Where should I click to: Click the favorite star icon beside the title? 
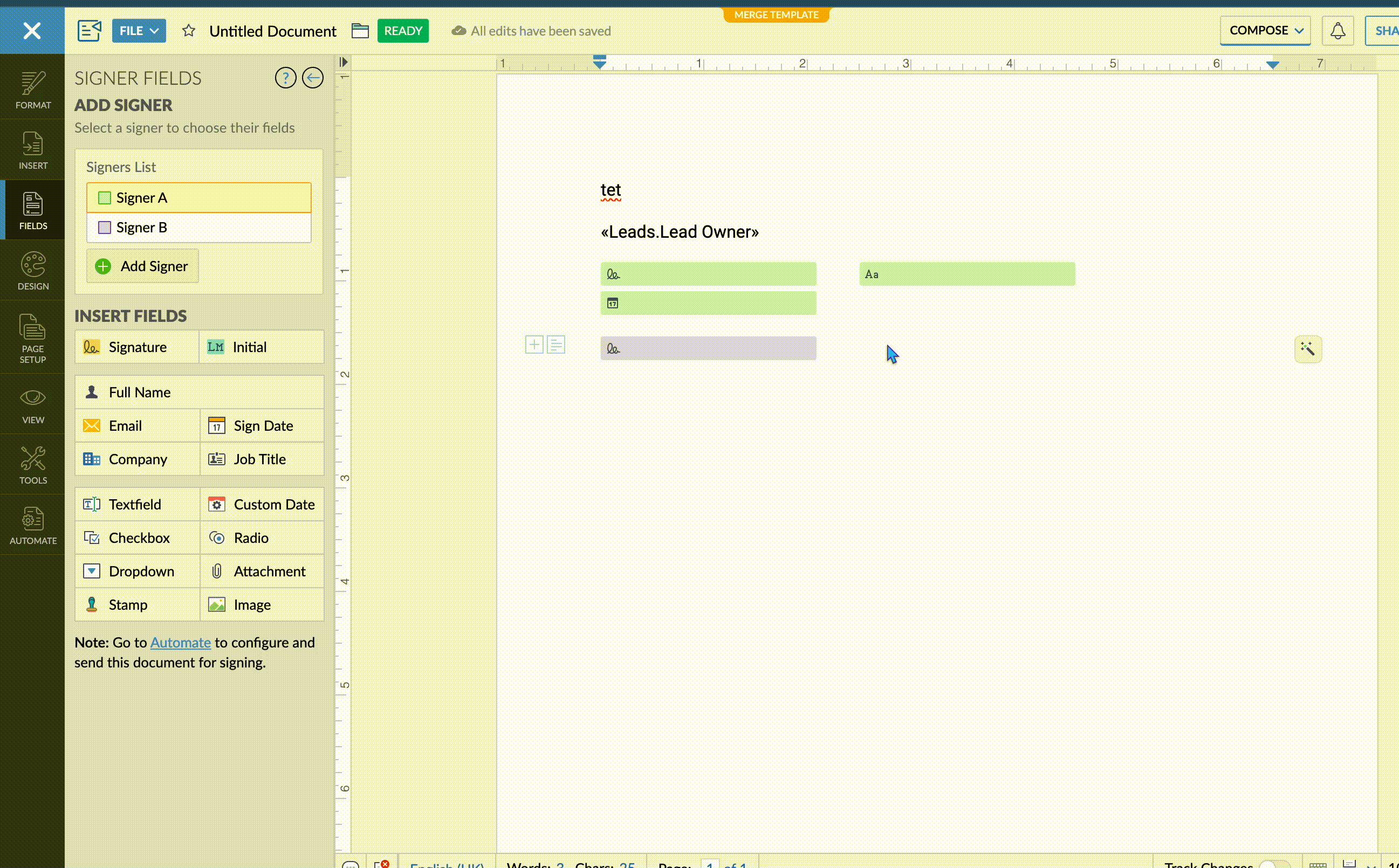(188, 31)
